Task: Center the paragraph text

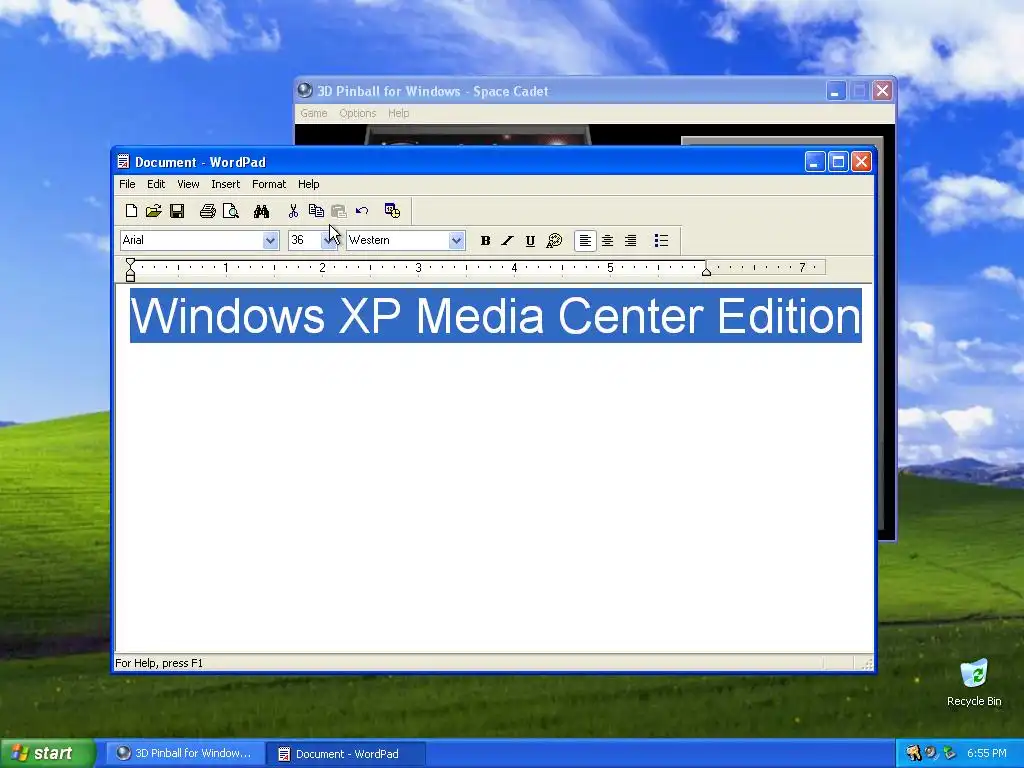Action: tap(607, 241)
